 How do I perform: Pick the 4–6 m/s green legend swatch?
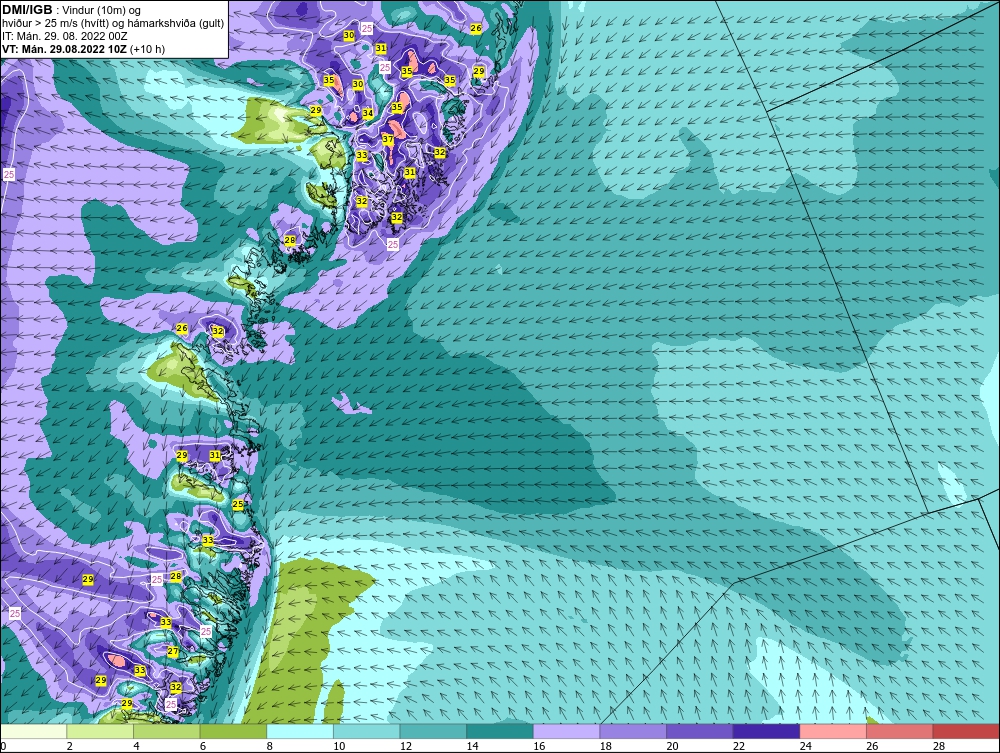[x=166, y=731]
